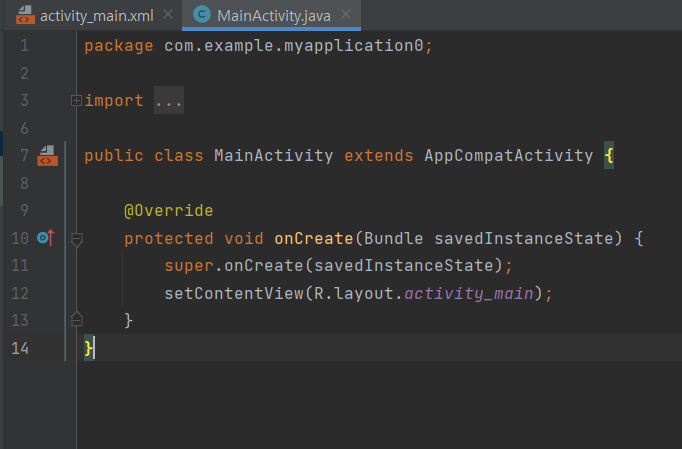The height and width of the screenshot is (449, 682).
Task: Click line number 12 in the gutter
Action: coord(20,293)
